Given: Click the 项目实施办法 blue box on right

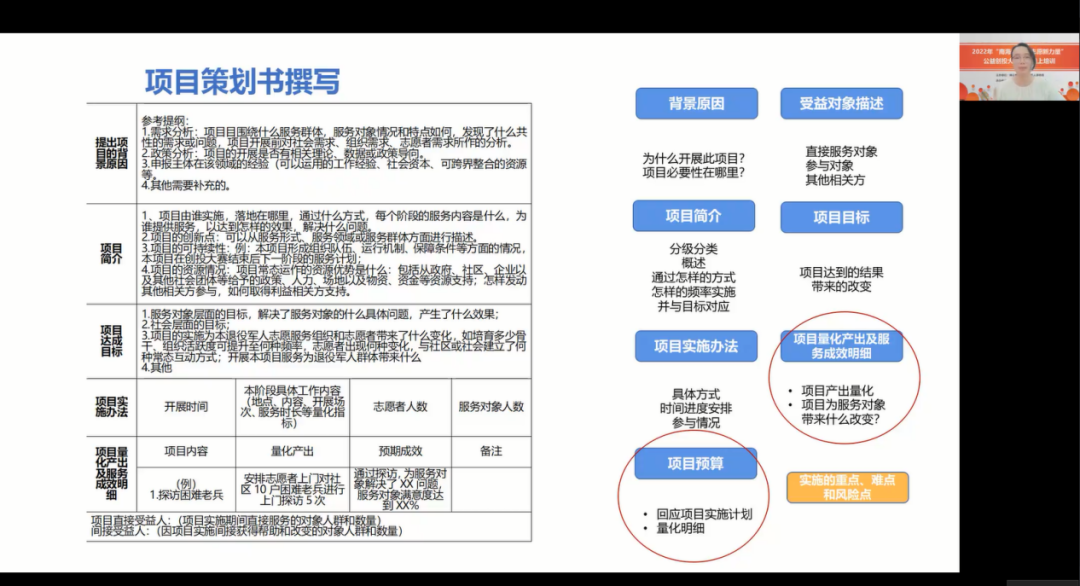Looking at the screenshot, I should click(x=696, y=346).
